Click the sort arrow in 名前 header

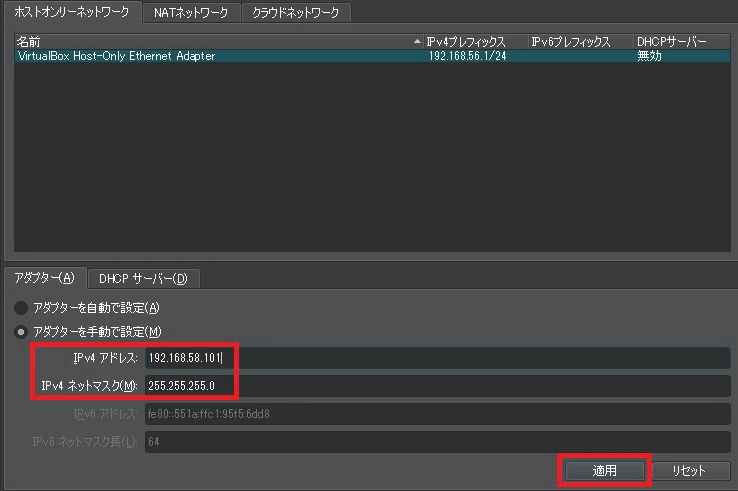tap(417, 41)
